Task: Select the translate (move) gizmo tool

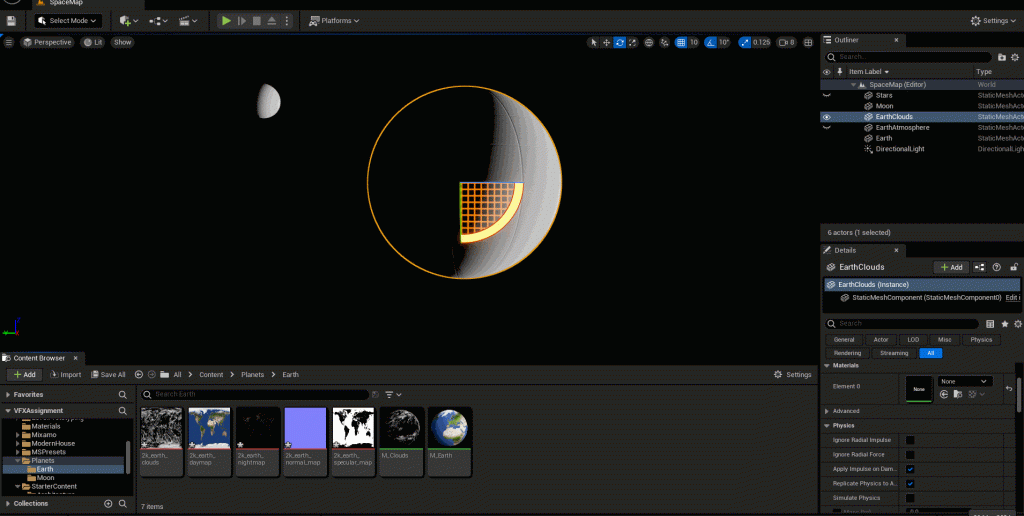Action: (x=607, y=42)
